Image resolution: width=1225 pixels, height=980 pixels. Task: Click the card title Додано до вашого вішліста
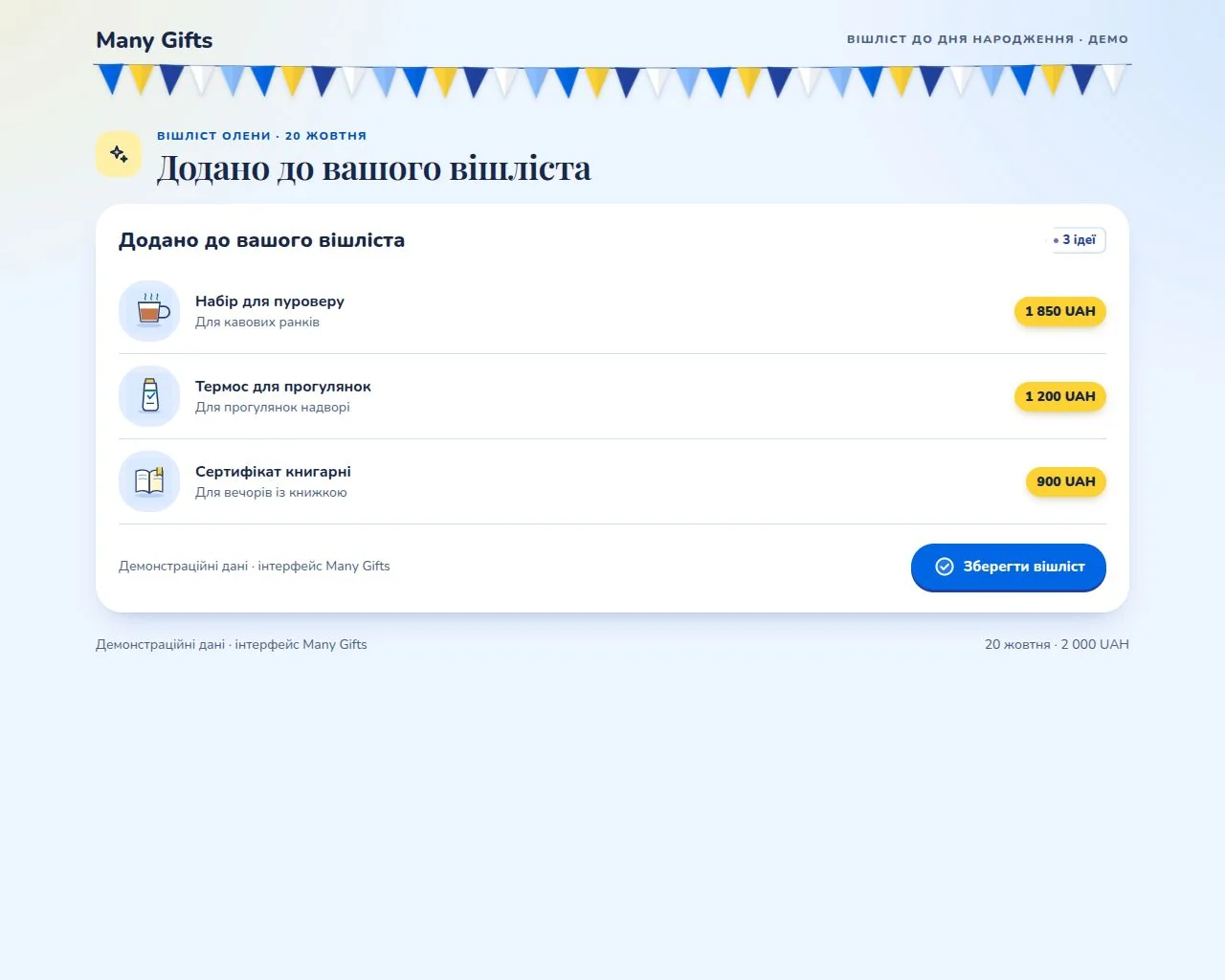point(261,240)
